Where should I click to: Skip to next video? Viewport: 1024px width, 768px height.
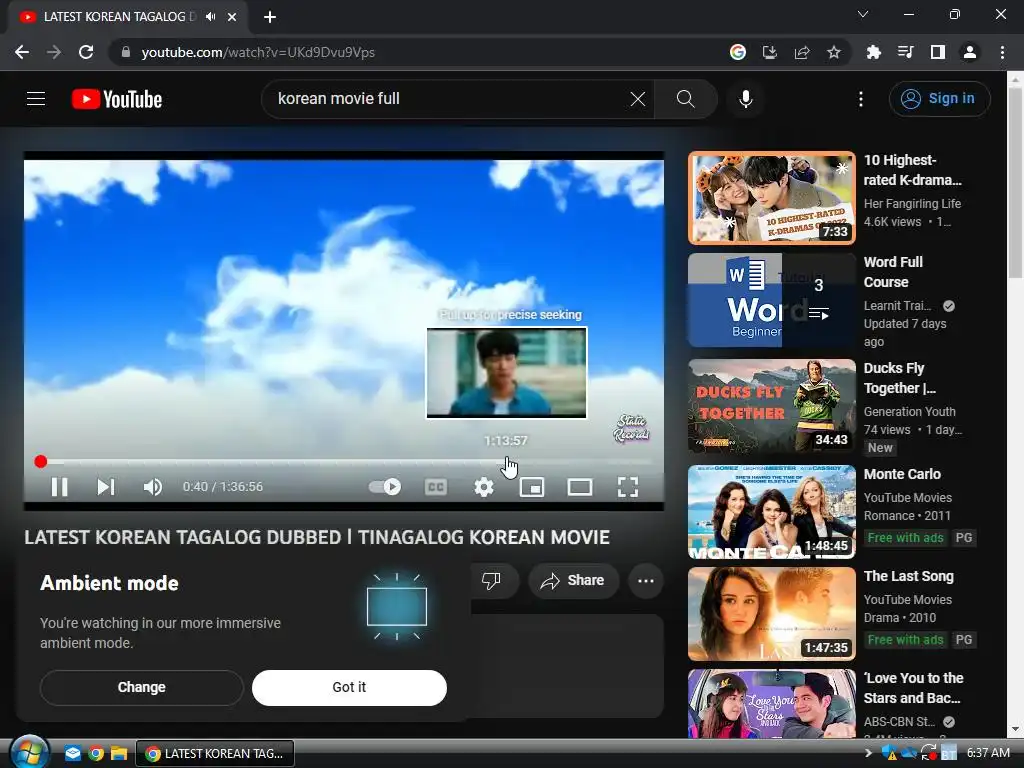point(106,487)
